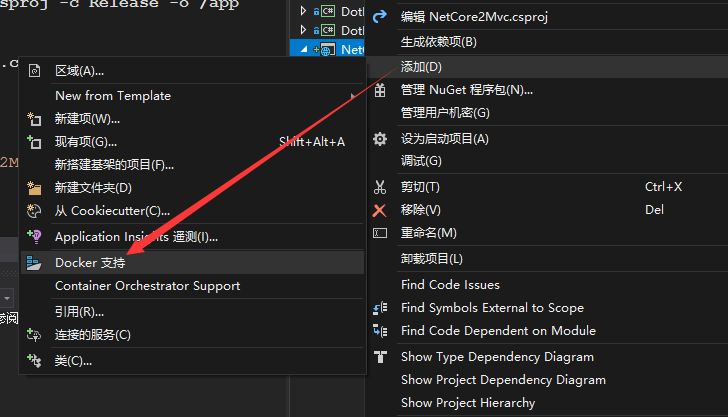Image resolution: width=728 pixels, height=417 pixels.
Task: Select 编辑 NetCore2Mvc.csproj entry
Action: [548, 17]
